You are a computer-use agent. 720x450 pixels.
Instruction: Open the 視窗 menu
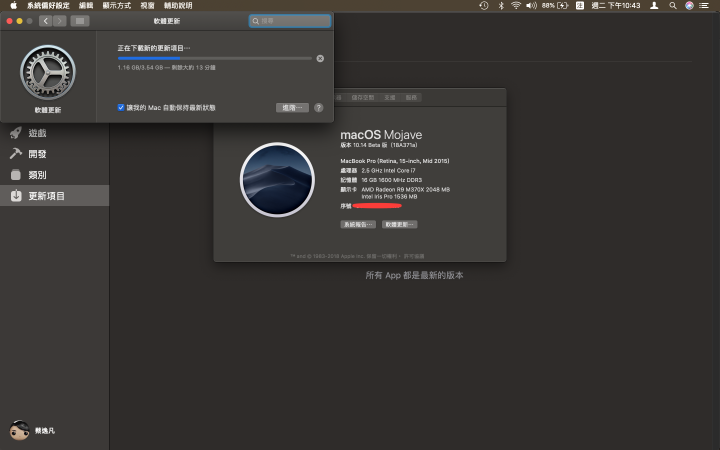pyautogui.click(x=147, y=6)
